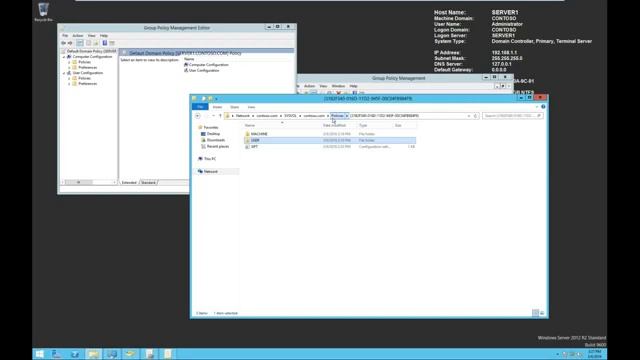Open View tab in Explorer ribbon
This screenshot has height=360, width=640.
pyautogui.click(x=251, y=107)
